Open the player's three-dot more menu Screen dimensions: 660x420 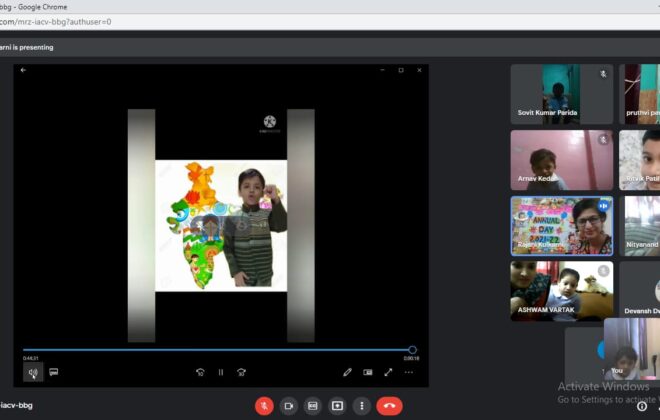pos(409,372)
